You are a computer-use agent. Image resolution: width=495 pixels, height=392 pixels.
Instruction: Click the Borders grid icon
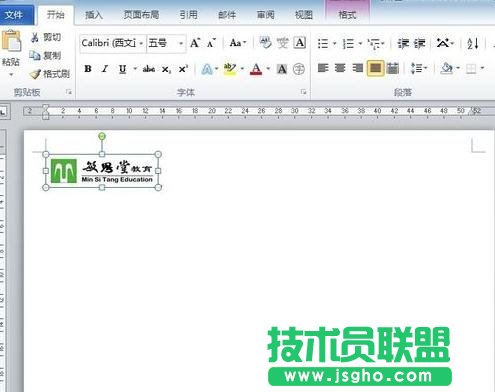[x=471, y=69]
